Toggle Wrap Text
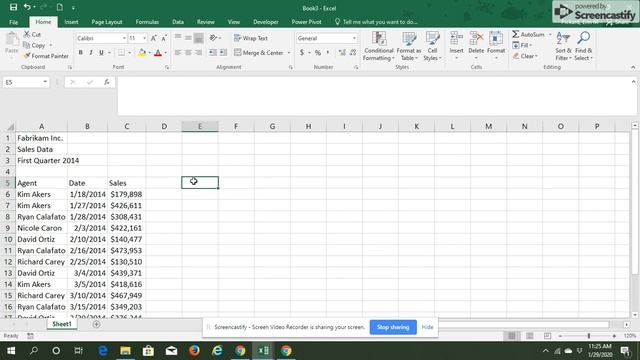This screenshot has width=640, height=360. (251, 38)
